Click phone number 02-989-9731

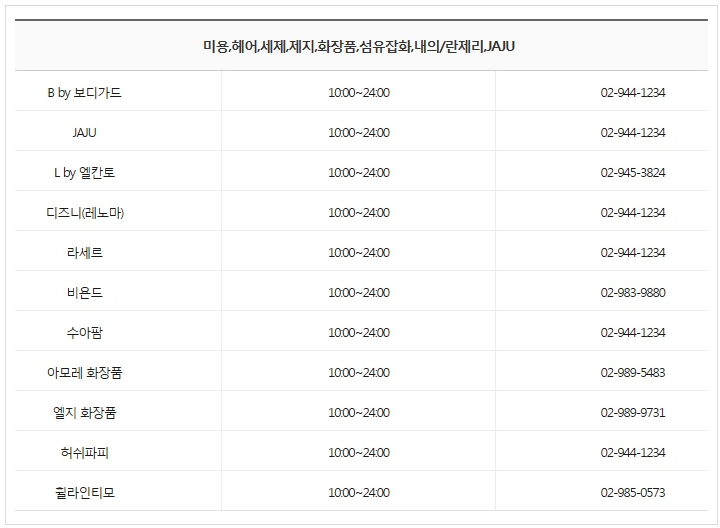click(x=633, y=412)
